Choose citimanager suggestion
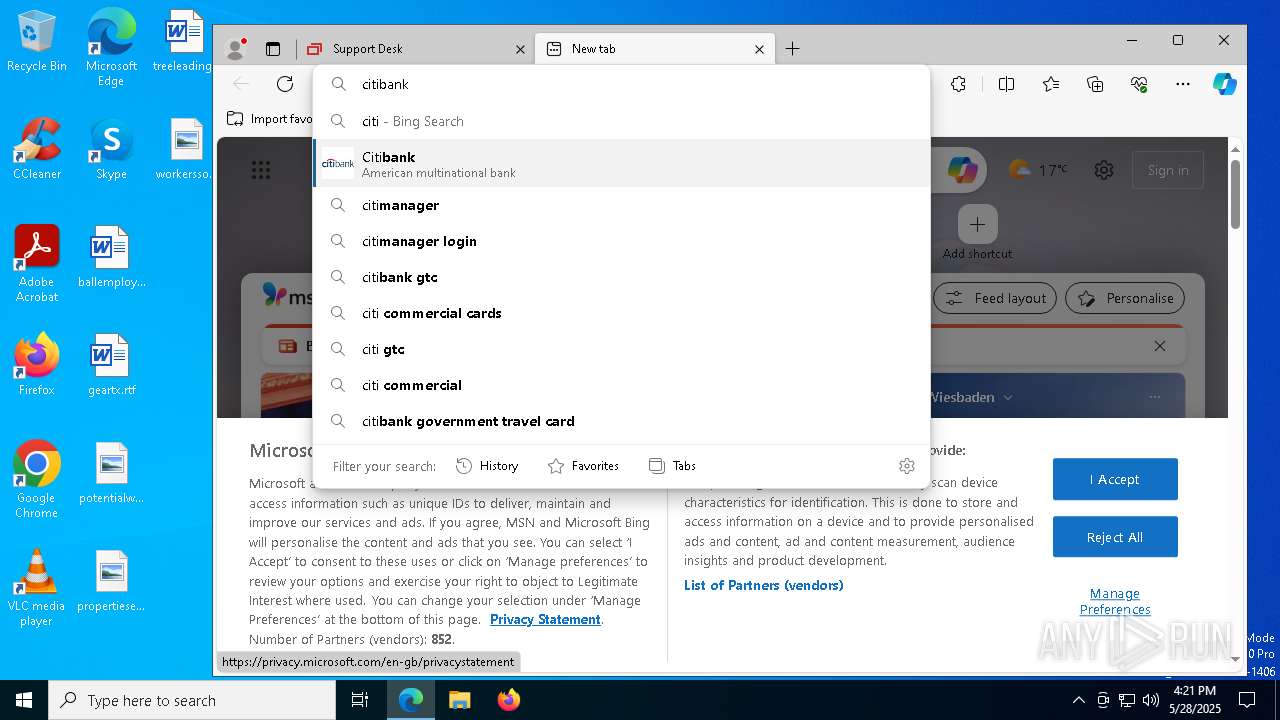 [622, 205]
